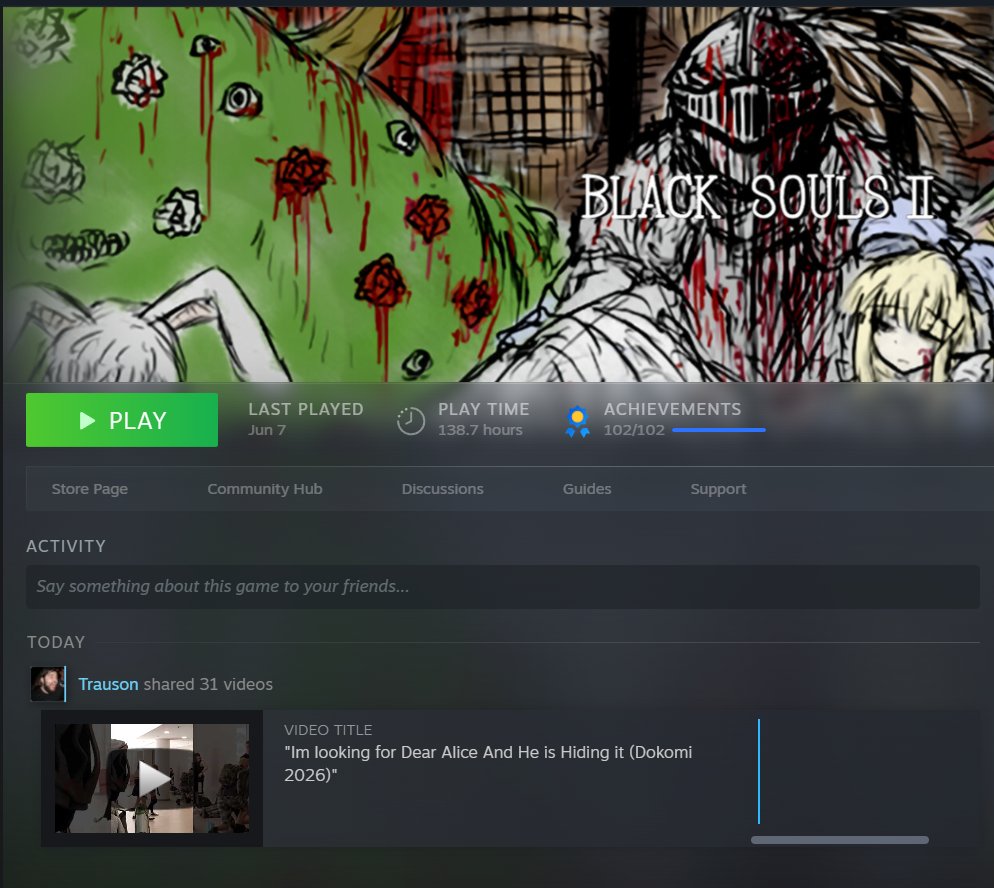The width and height of the screenshot is (994, 888).
Task: Click the ACHIEVEMENTS 102/102 label
Action: coord(672,419)
